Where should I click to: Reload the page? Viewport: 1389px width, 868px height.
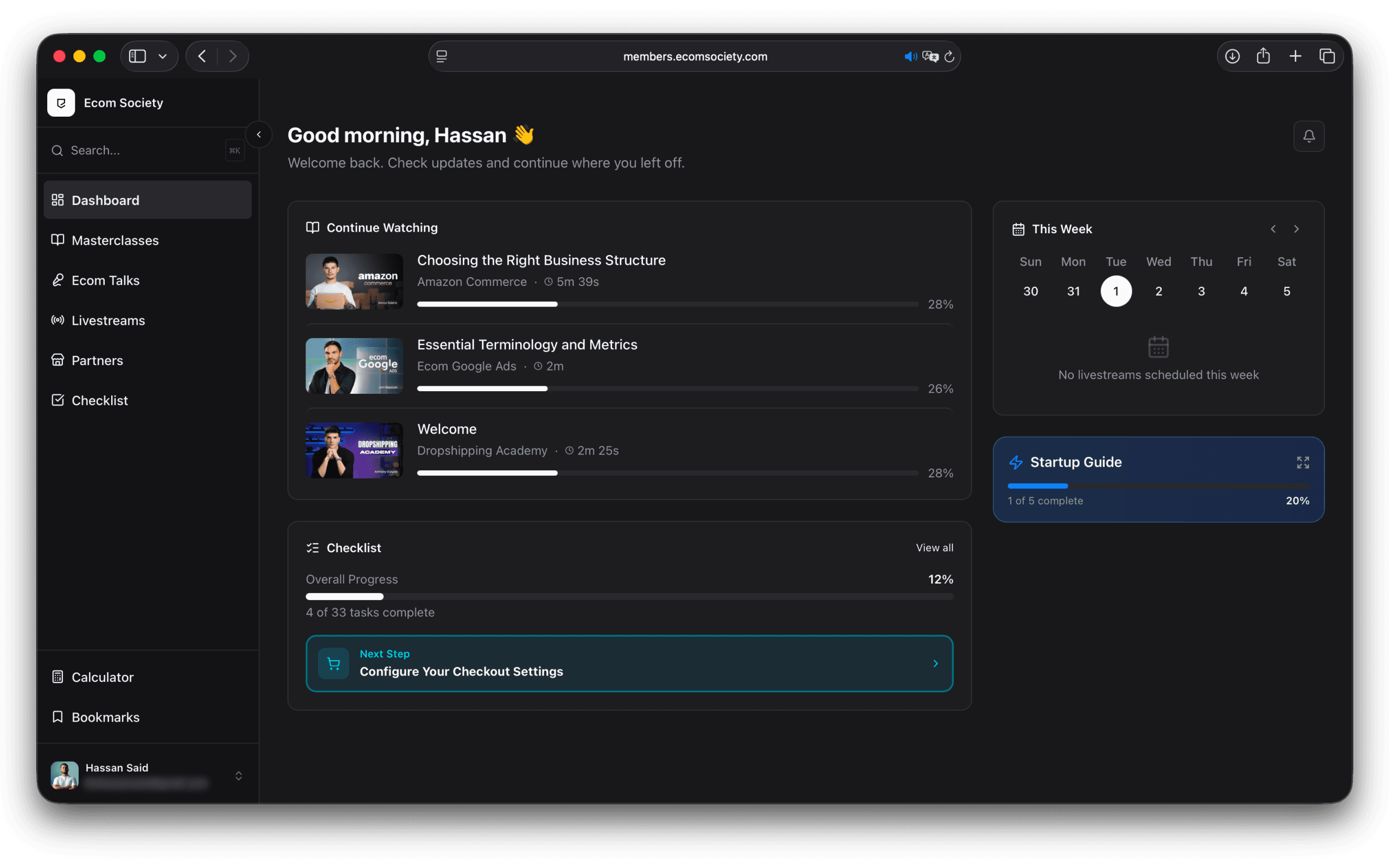950,56
